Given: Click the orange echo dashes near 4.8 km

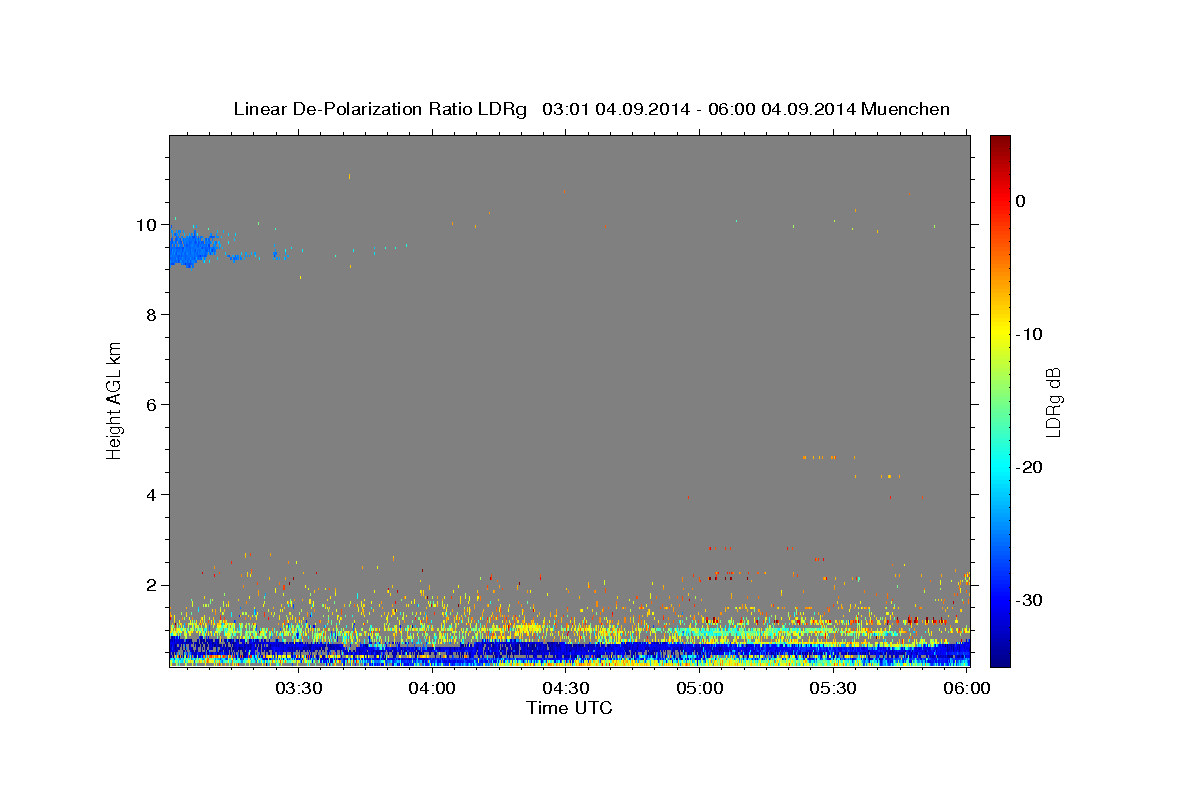Looking at the screenshot, I should 828,457.
